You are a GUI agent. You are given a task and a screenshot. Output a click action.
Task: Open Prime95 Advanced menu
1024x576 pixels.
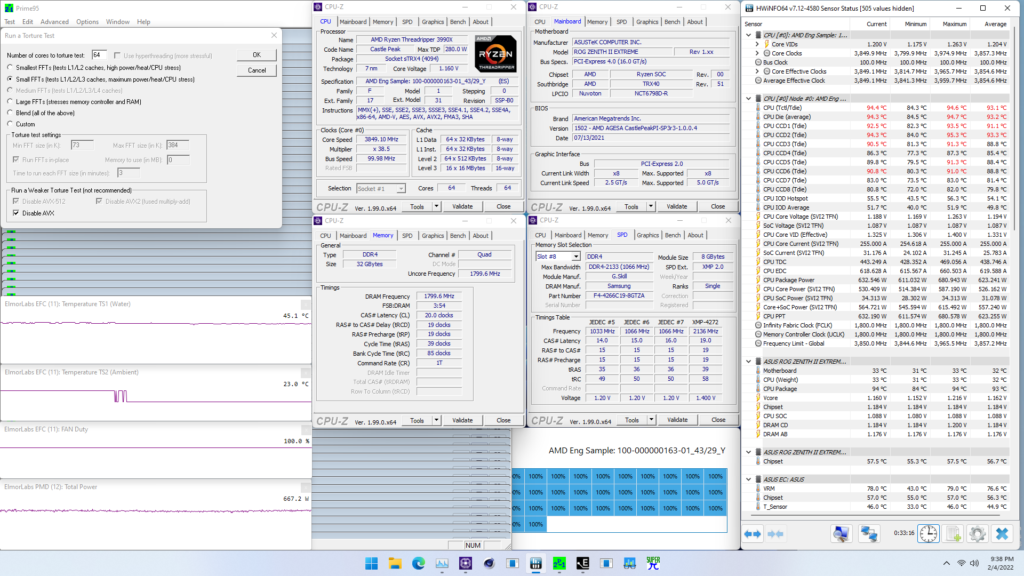54,22
